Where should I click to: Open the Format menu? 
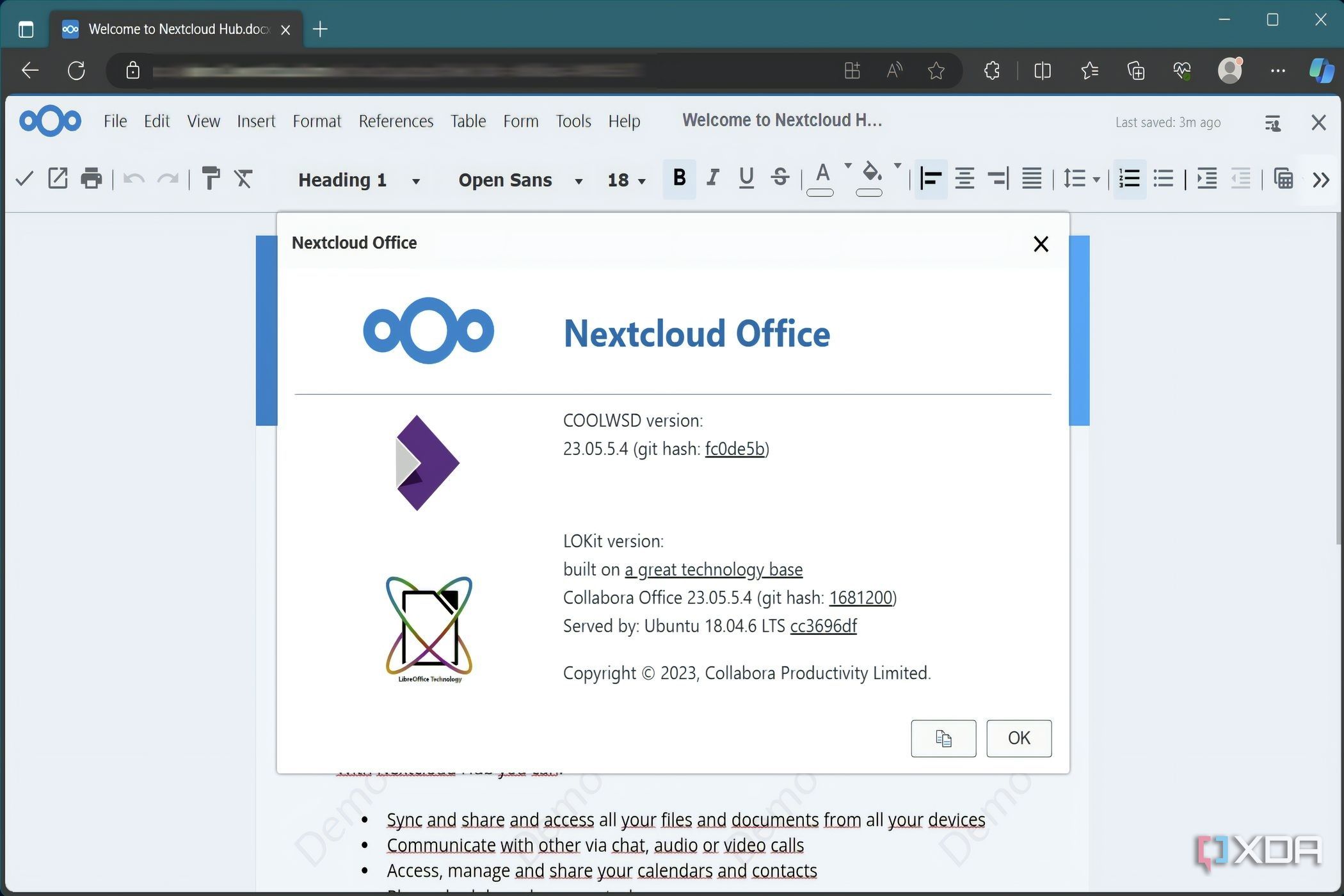[317, 121]
